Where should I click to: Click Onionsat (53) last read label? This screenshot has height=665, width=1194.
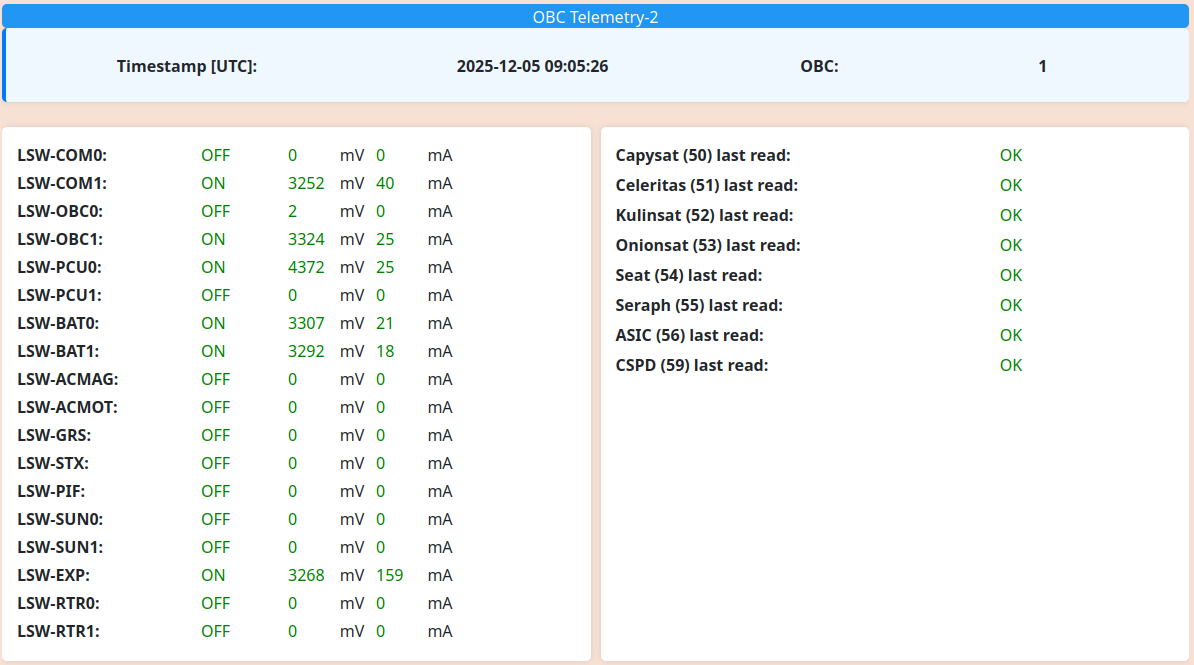pos(708,246)
